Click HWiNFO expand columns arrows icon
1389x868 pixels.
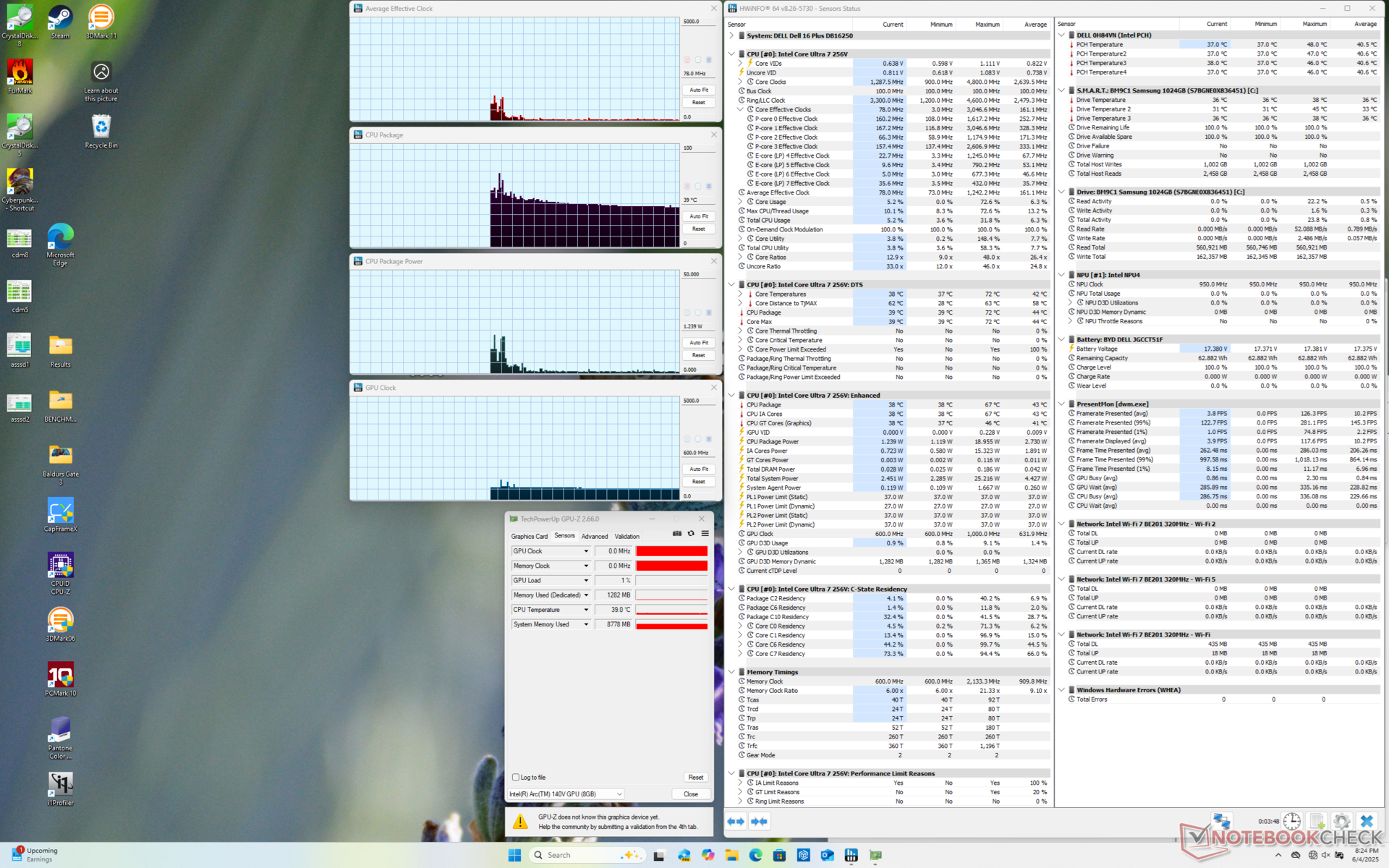pos(736,821)
